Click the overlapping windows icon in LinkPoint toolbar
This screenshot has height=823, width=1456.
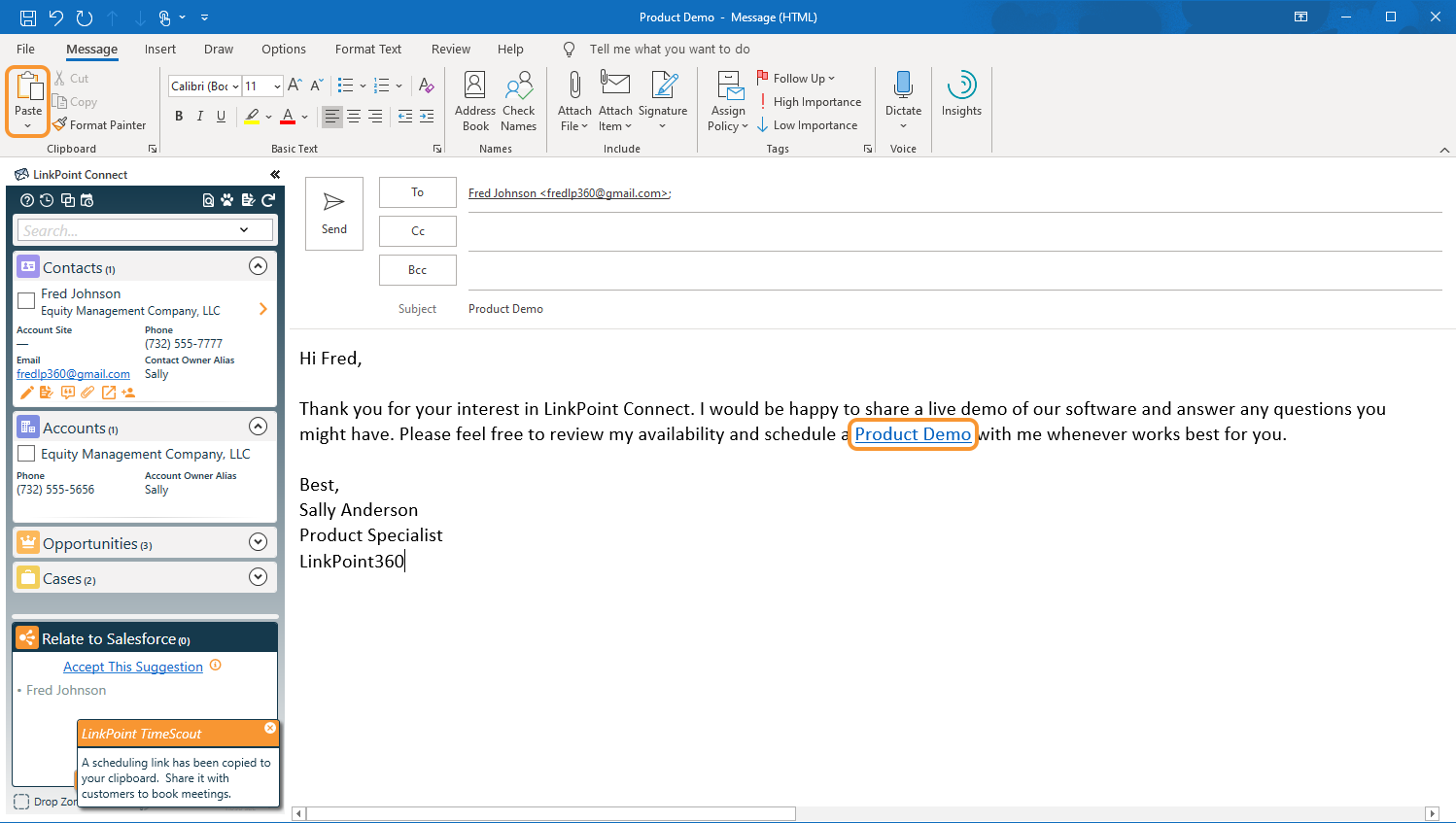point(67,200)
